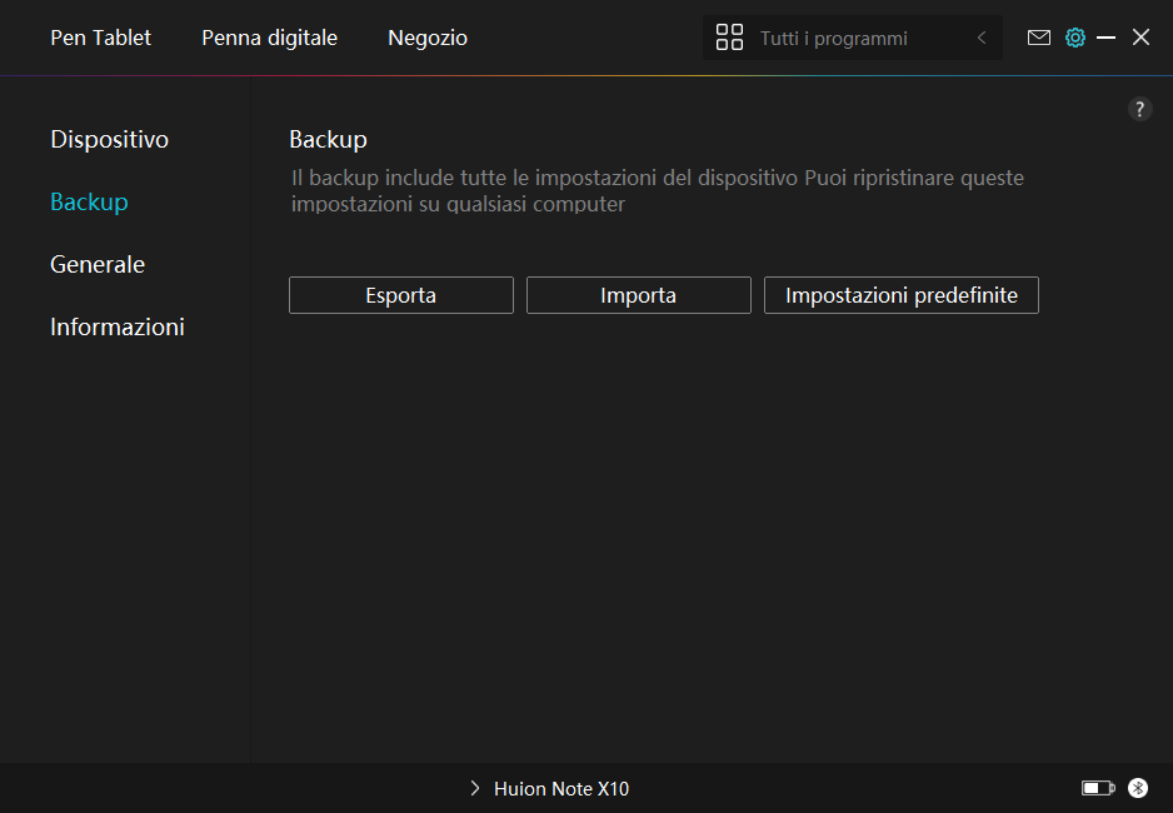Image resolution: width=1173 pixels, height=813 pixels.
Task: Switch to the Pen Tablet tab
Action: tap(101, 38)
